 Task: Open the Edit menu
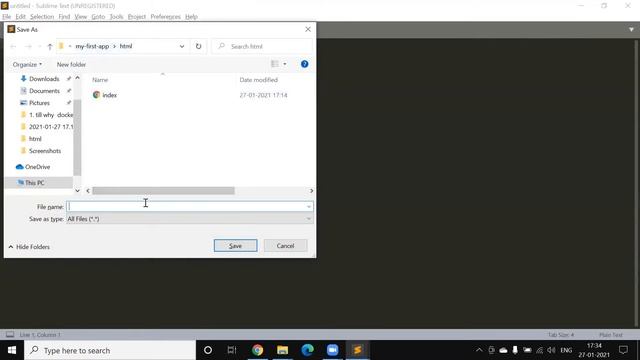tap(20, 17)
